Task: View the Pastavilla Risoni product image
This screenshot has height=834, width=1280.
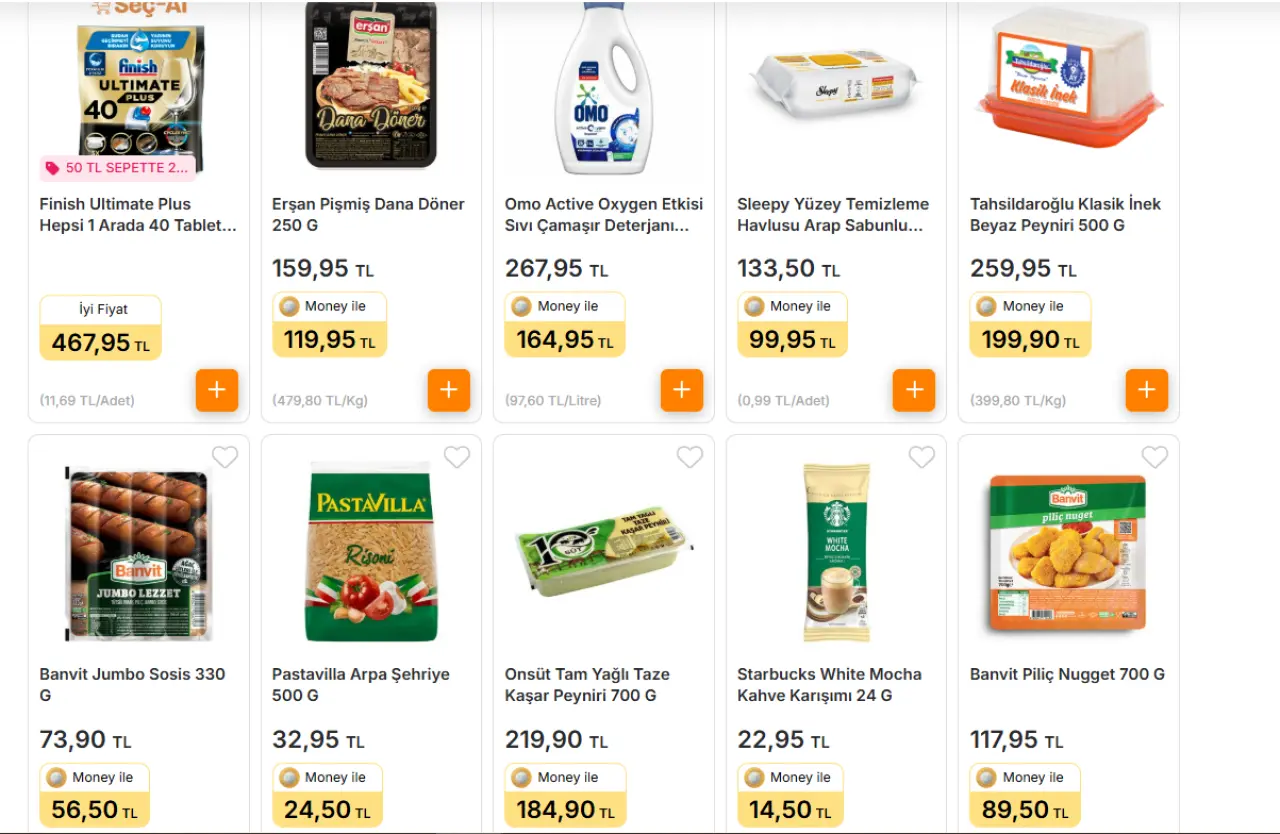Action: tap(371, 553)
